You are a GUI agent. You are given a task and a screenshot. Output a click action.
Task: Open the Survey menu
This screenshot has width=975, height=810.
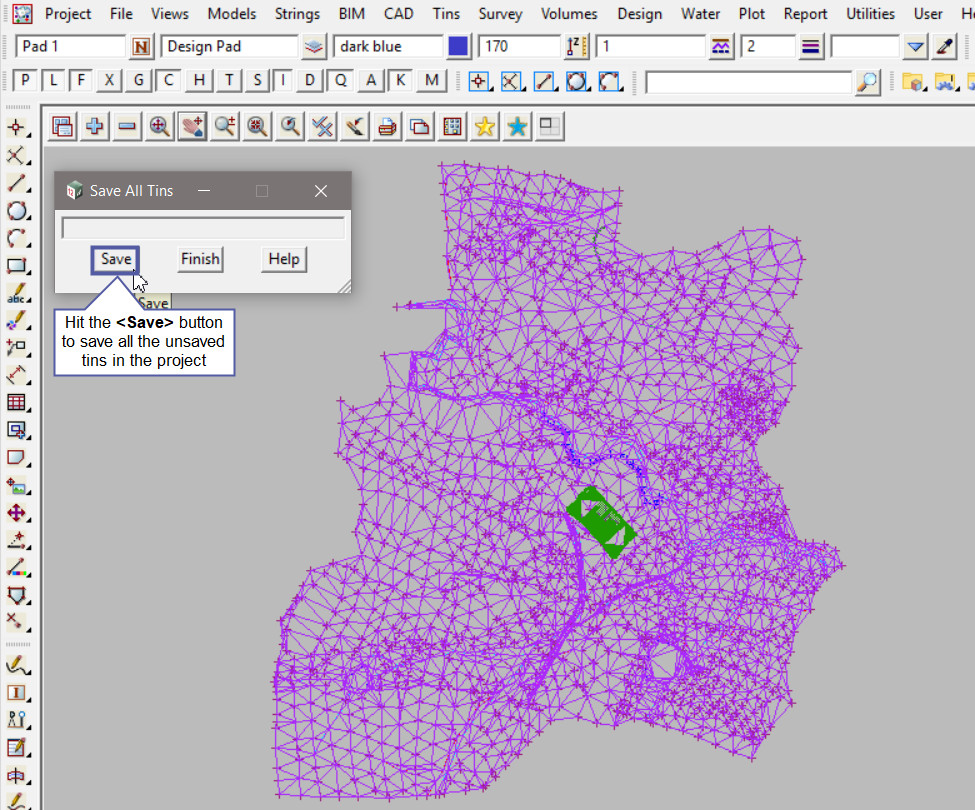click(500, 14)
